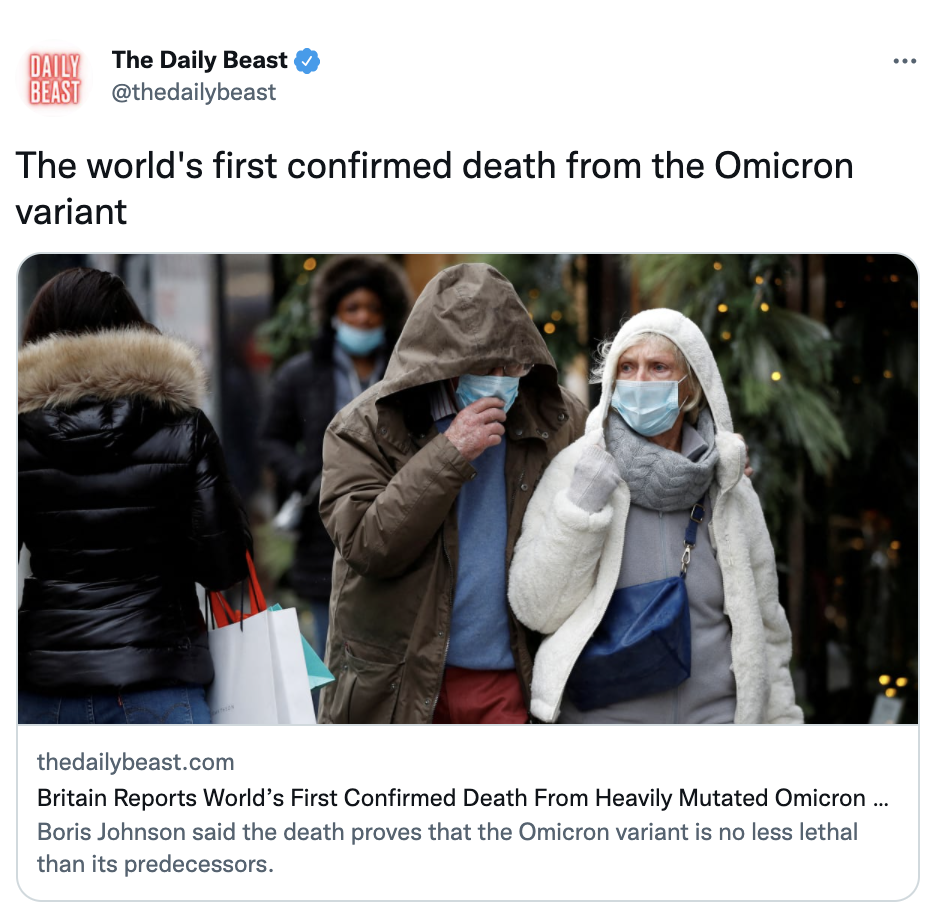
Task: Click "than its predecessors." description line
Action: [x=156, y=864]
